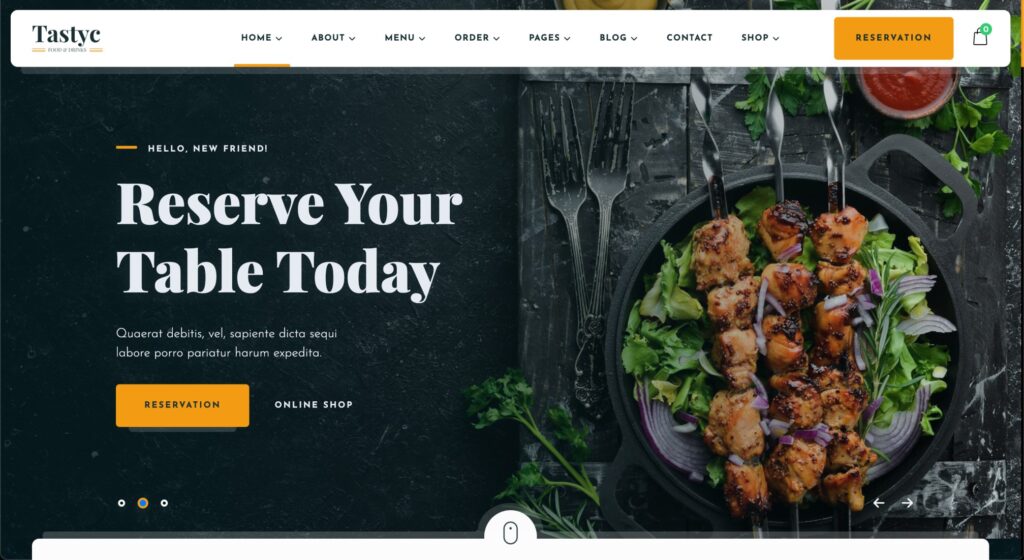Advance to next slide with right arrow
Image resolution: width=1024 pixels, height=560 pixels.
[907, 503]
